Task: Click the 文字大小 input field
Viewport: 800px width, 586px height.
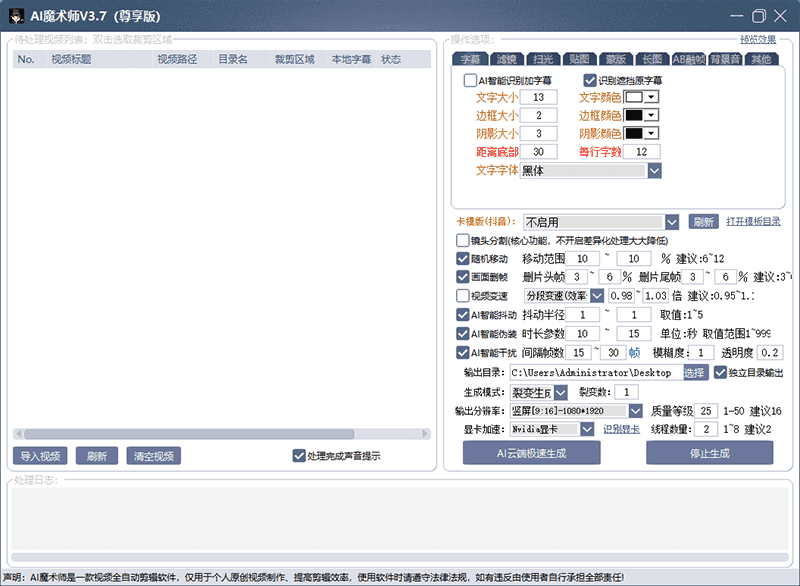Action: click(x=538, y=97)
